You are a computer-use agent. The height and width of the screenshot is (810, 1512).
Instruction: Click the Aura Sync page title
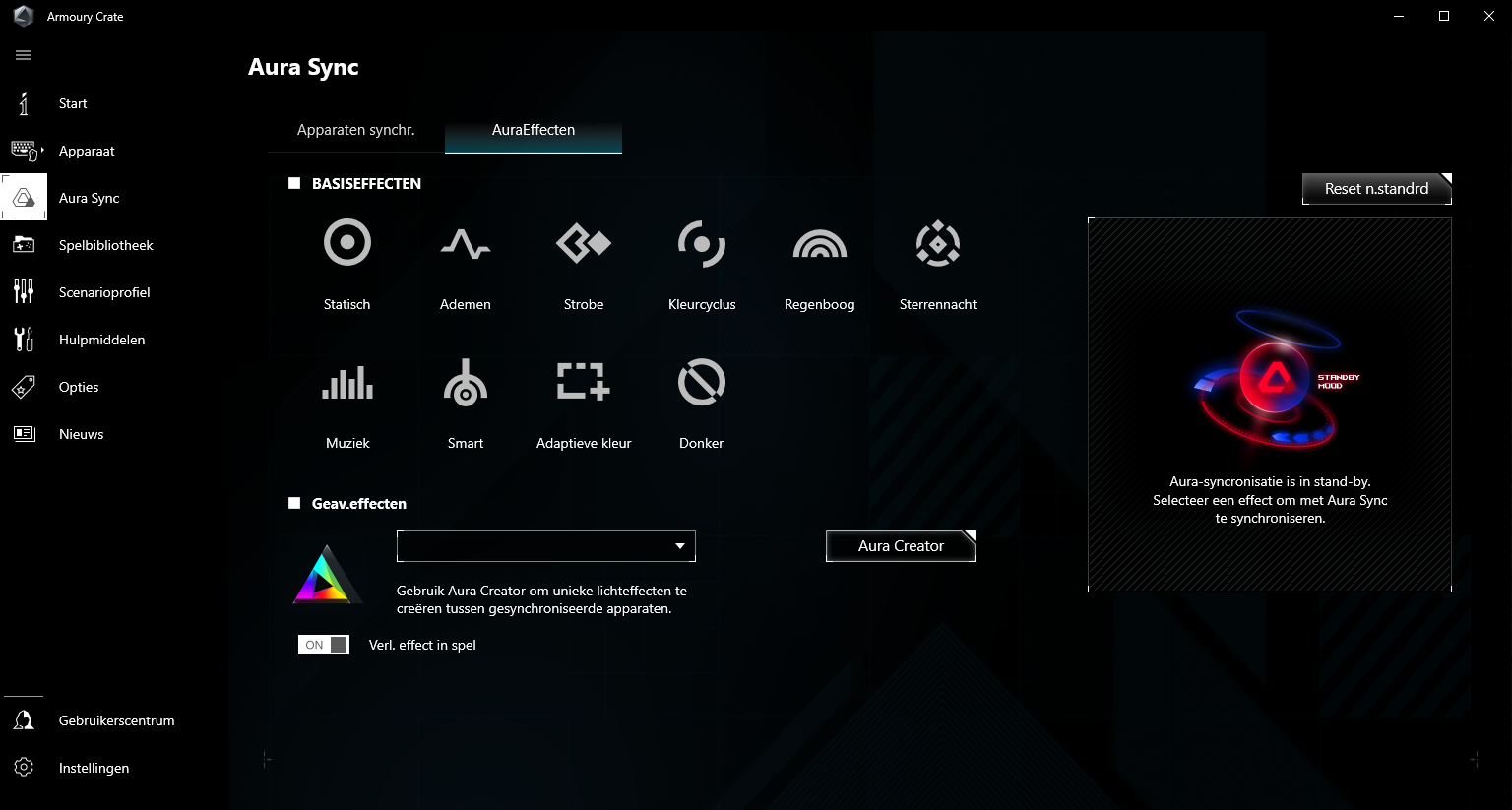303,67
